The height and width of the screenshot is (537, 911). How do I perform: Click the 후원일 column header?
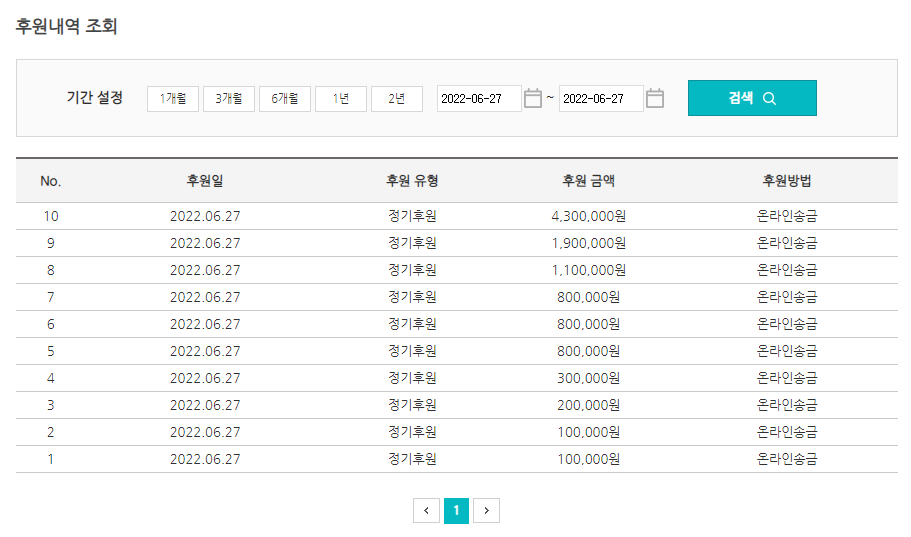205,181
